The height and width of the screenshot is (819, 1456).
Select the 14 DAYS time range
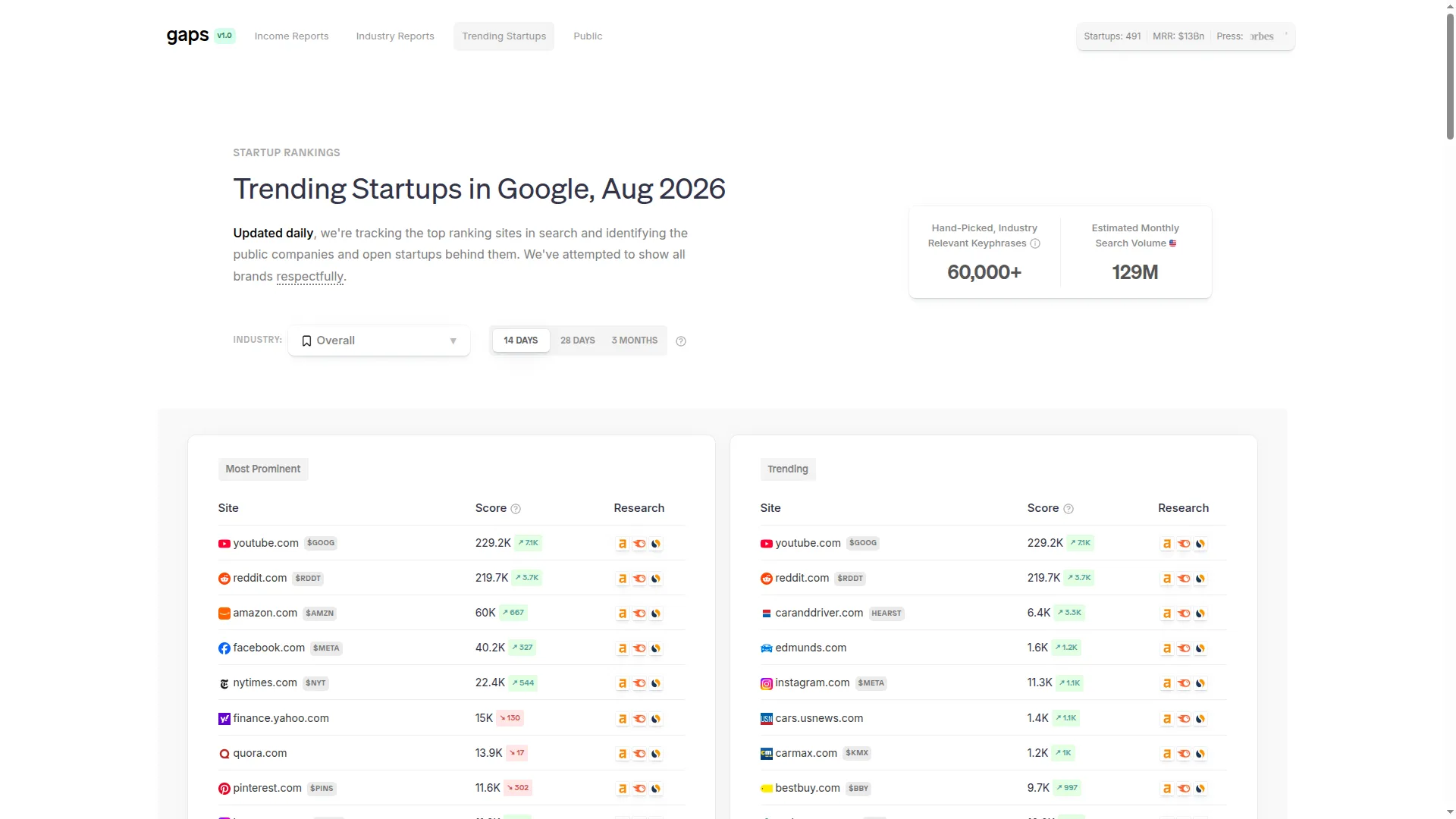[x=521, y=340]
